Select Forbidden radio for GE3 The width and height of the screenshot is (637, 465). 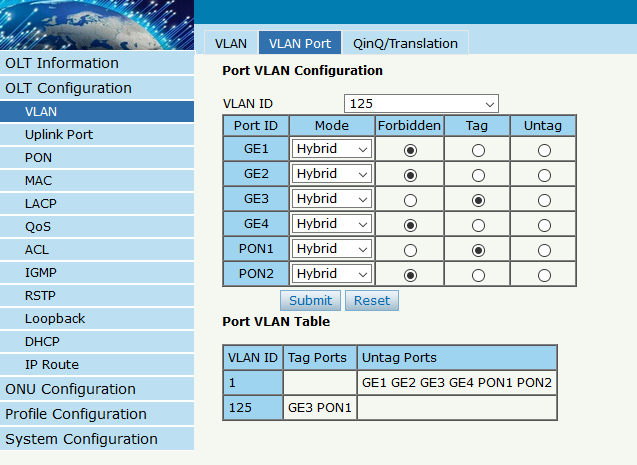(x=410, y=200)
